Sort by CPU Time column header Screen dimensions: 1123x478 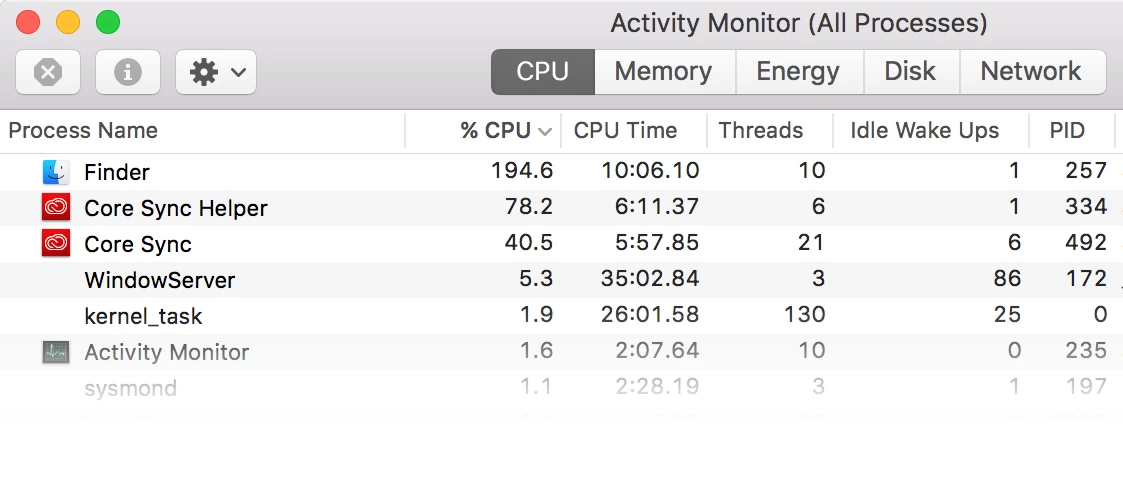(x=625, y=131)
